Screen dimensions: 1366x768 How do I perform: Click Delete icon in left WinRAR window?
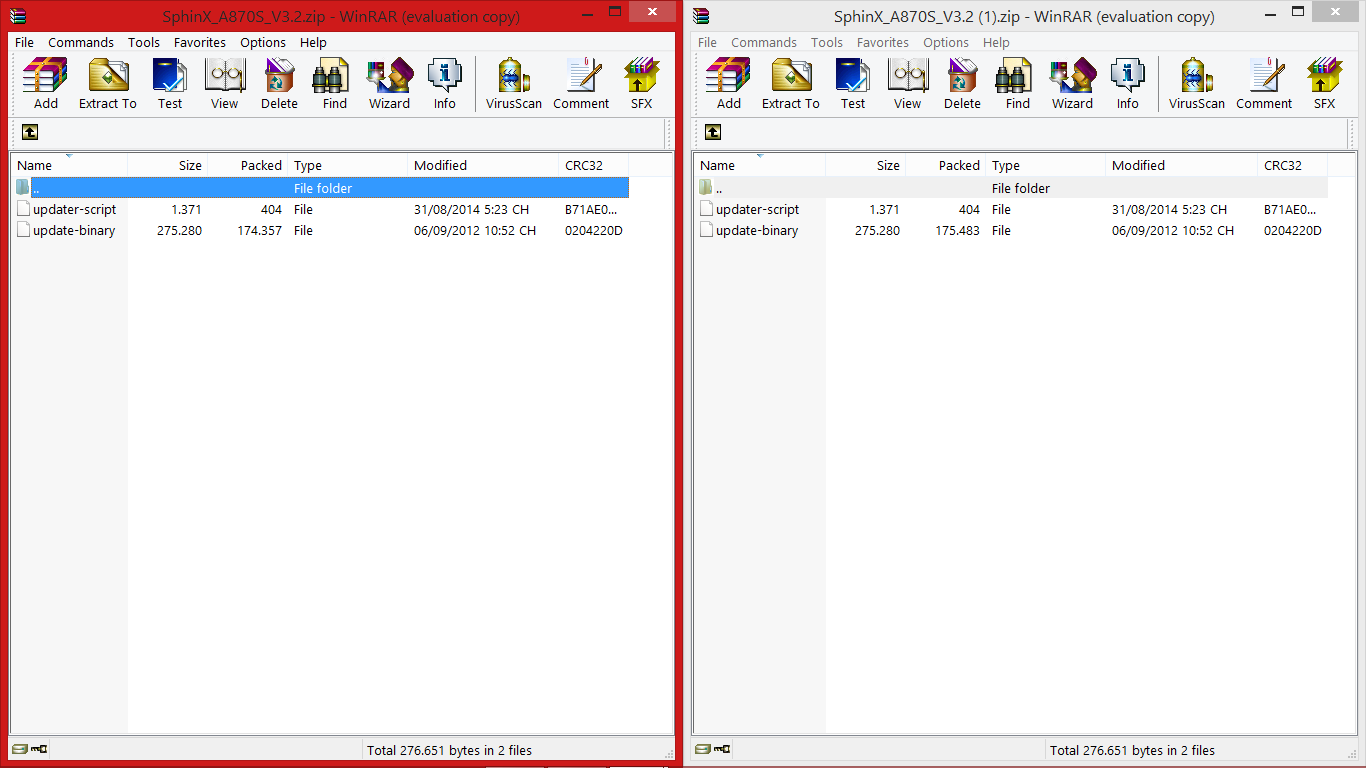point(280,84)
